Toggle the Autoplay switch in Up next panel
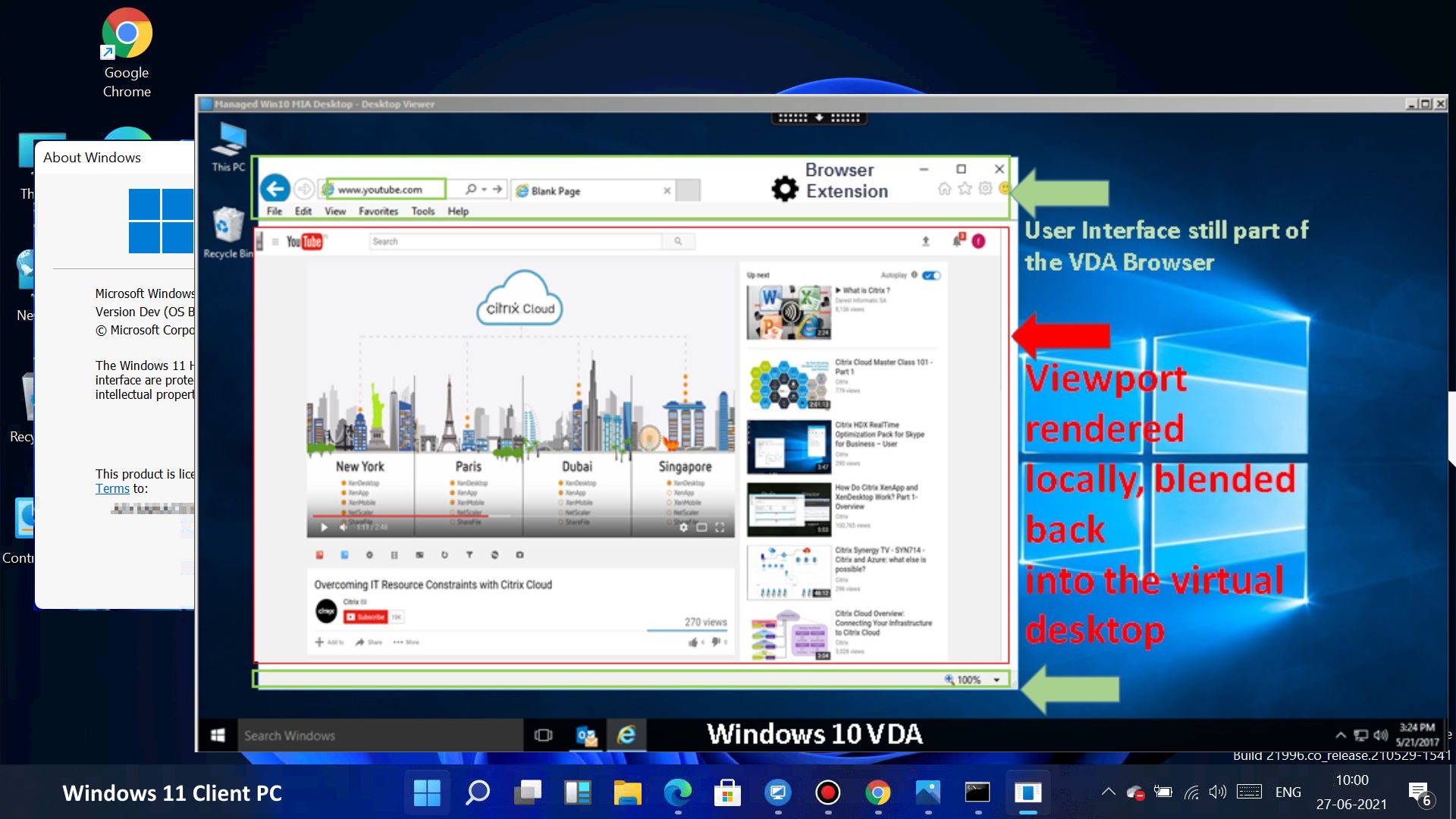This screenshot has width=1456, height=819. point(931,275)
